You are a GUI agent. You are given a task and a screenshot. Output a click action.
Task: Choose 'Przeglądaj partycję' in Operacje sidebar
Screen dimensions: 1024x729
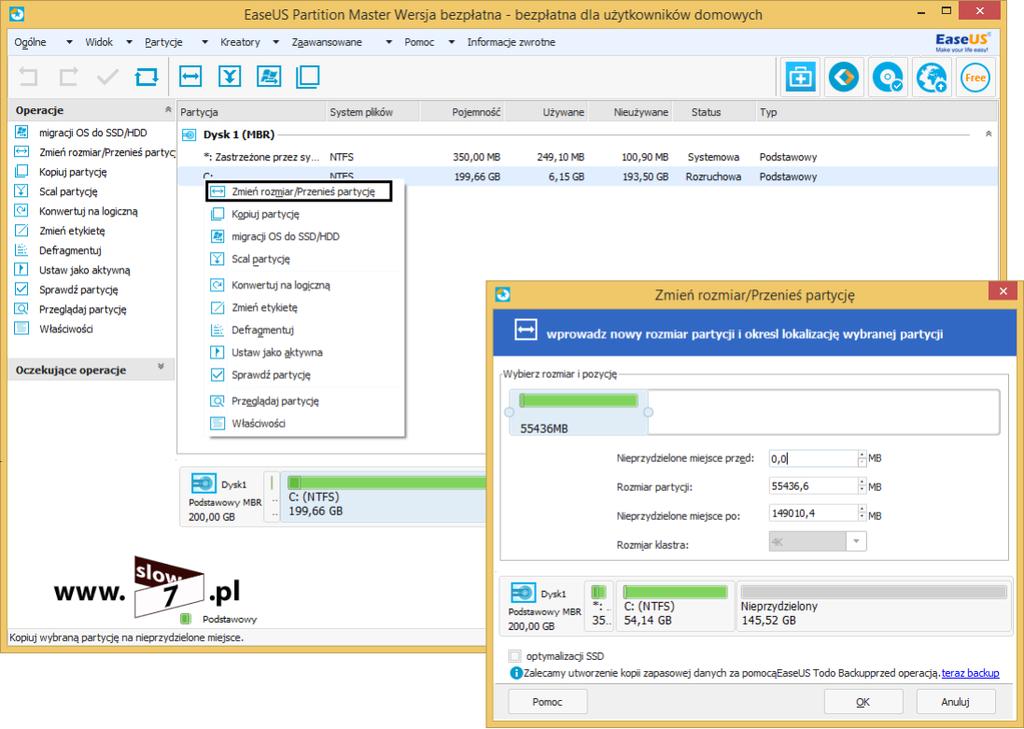tap(82, 309)
